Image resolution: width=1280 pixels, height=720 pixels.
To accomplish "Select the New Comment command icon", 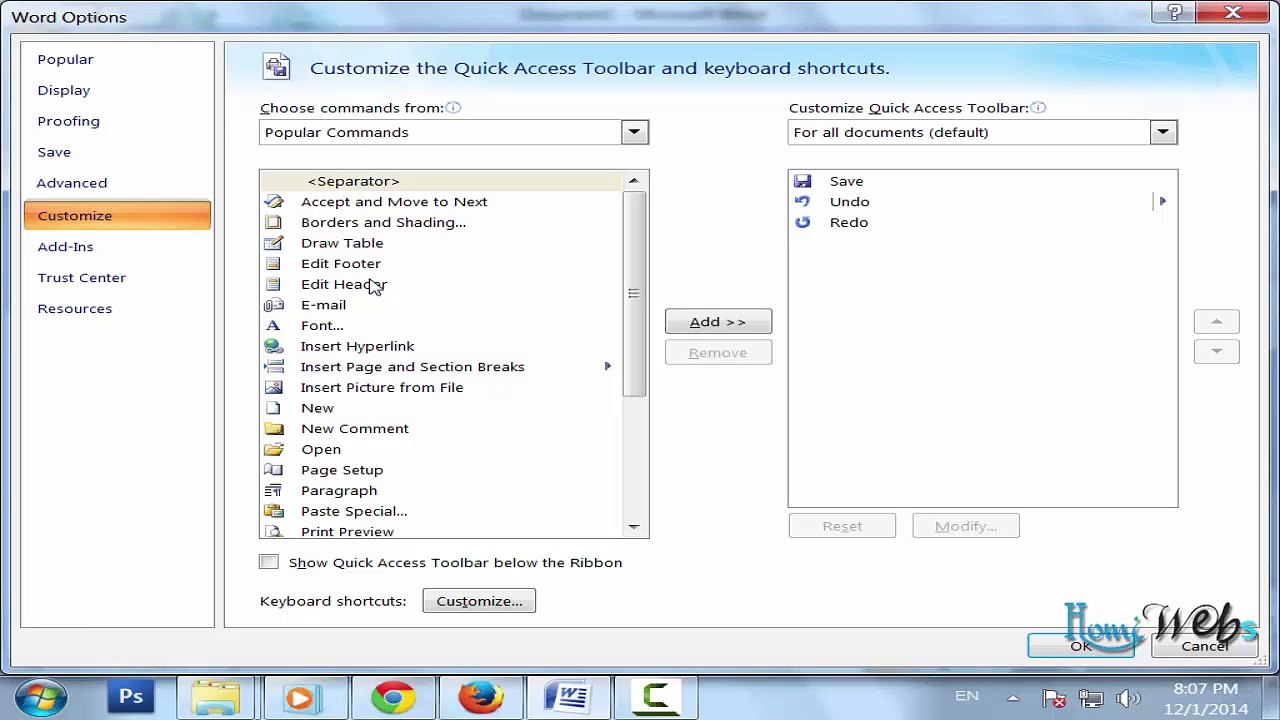I will pos(273,429).
